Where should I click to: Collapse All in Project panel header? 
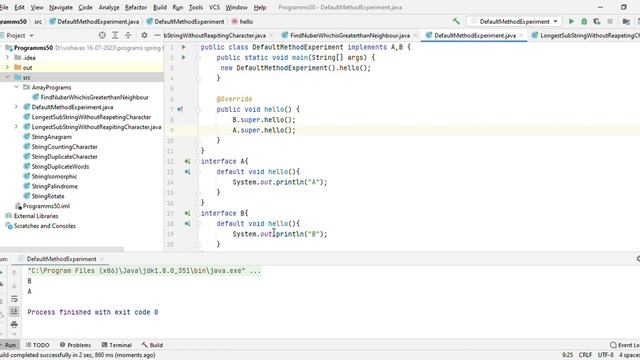click(128, 36)
